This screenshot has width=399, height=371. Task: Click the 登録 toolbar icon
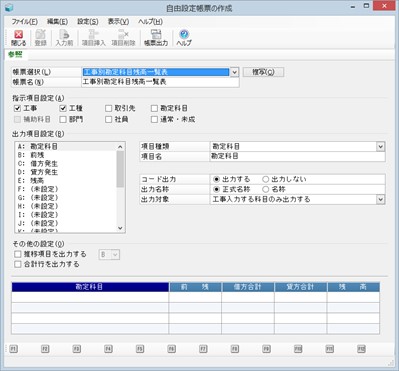[x=41, y=38]
